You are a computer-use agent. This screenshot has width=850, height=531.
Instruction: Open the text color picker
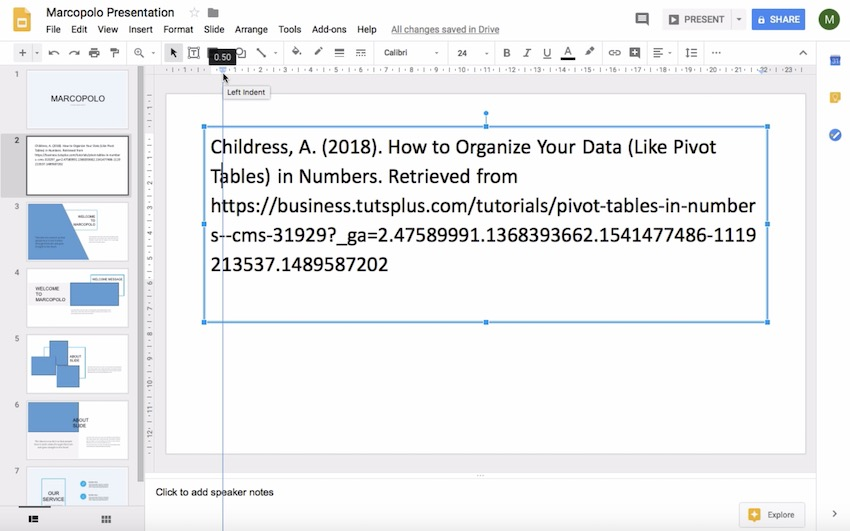coord(568,53)
